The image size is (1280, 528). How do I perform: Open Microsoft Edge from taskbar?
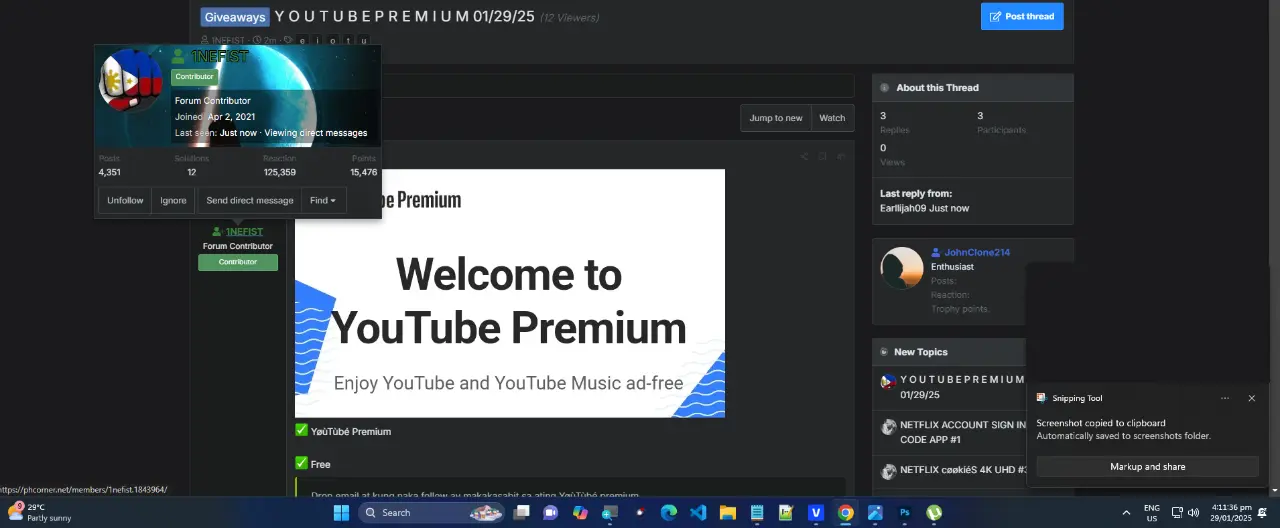click(x=668, y=512)
